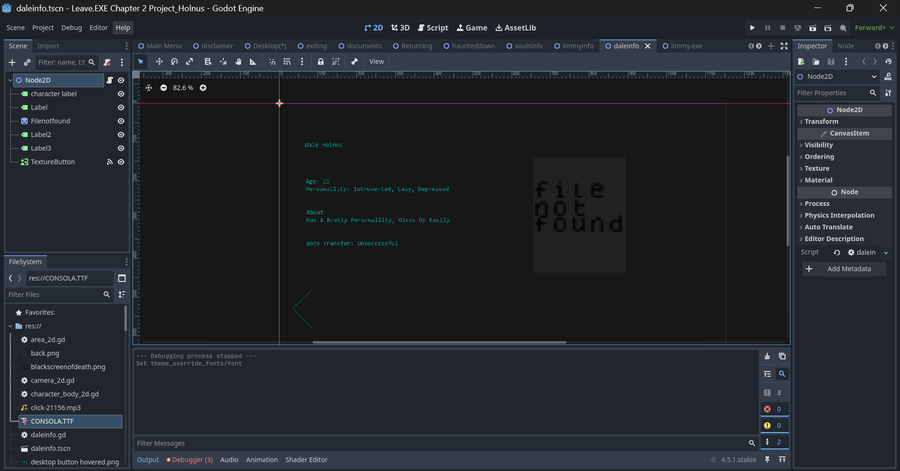Hide the character label node

click(121, 94)
